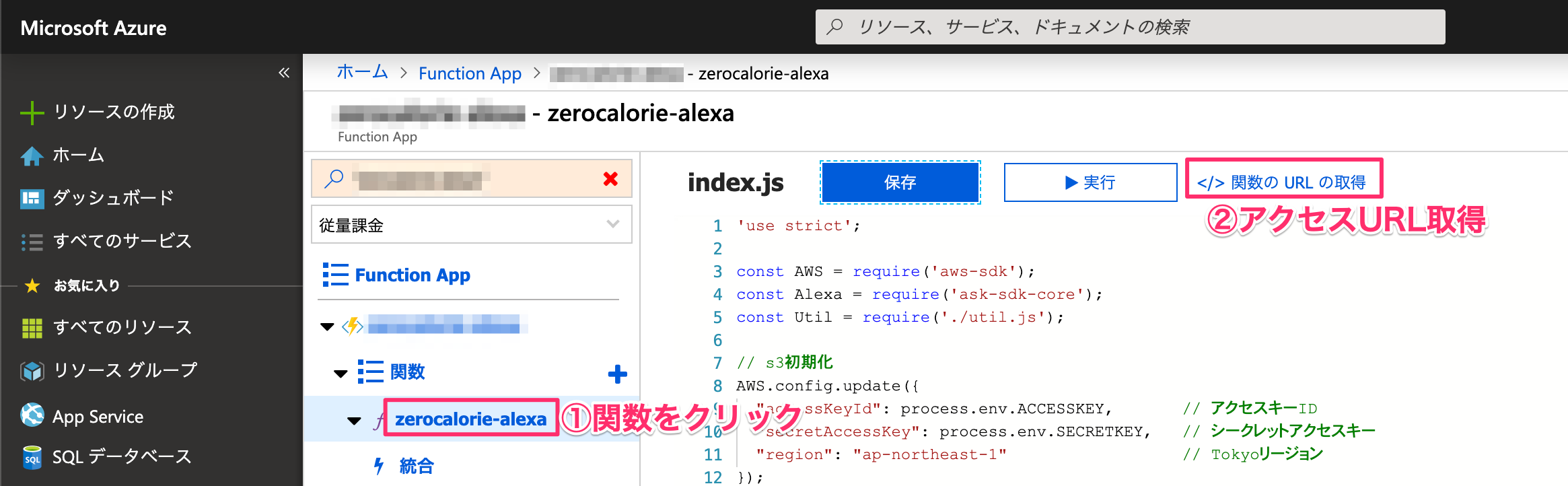Collapse the 関数 tree node
This screenshot has height=486, width=1568.
341,374
